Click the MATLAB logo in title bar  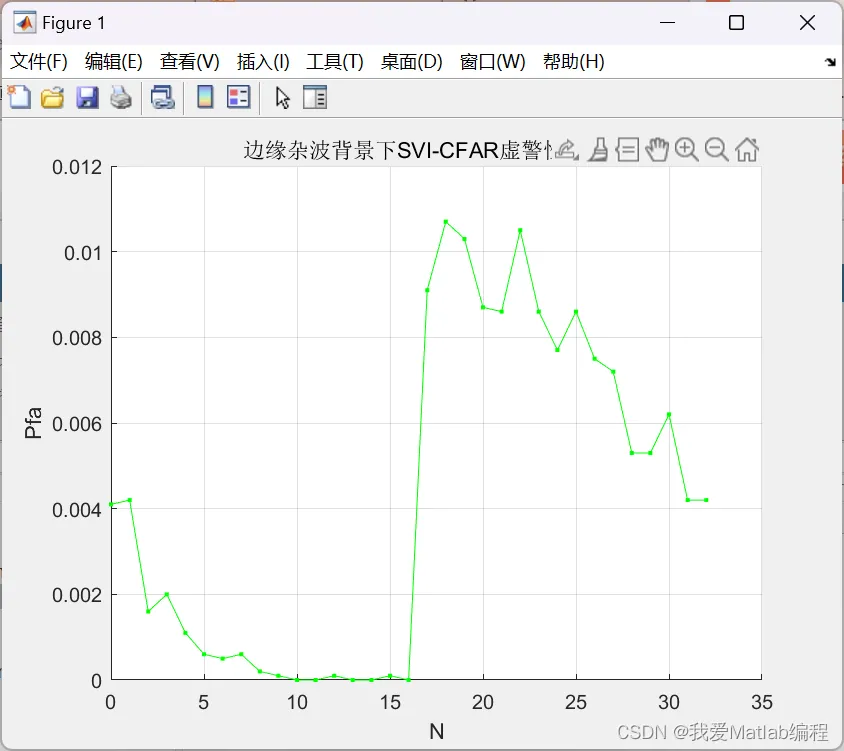[25, 23]
